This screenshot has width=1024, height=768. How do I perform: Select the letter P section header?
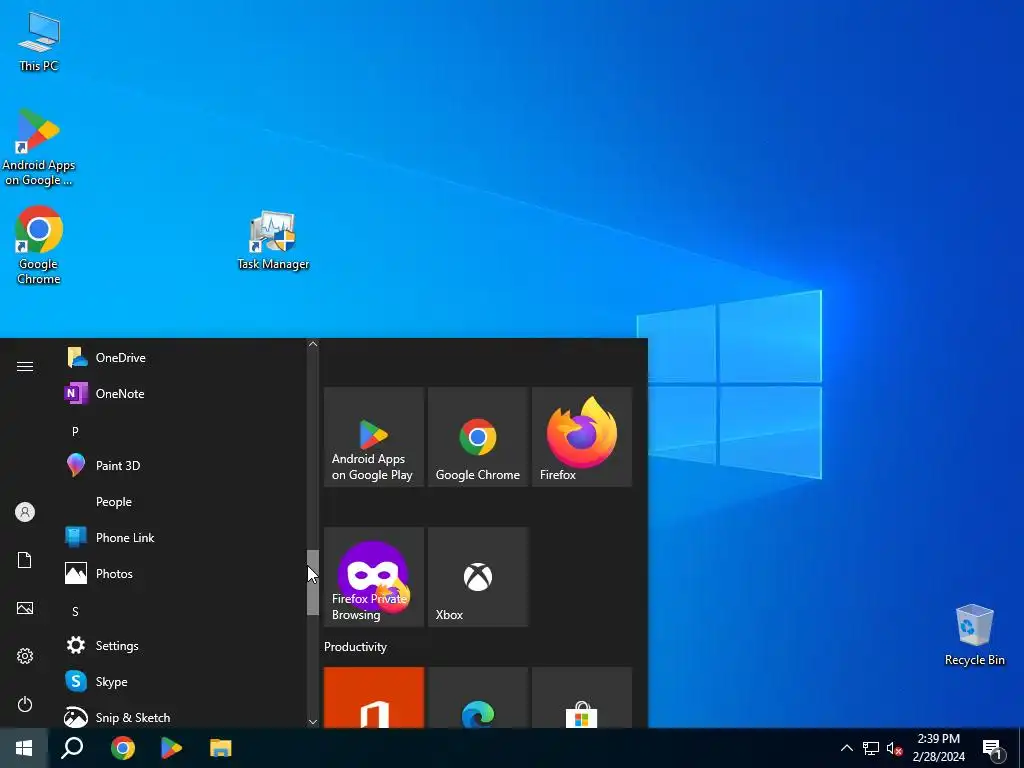(75, 431)
